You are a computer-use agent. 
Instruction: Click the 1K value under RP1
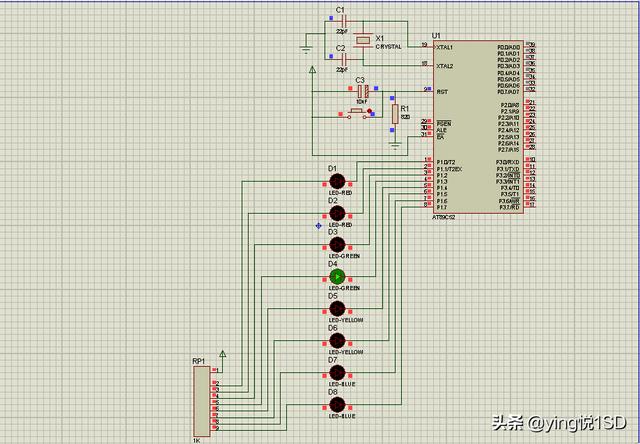196,440
